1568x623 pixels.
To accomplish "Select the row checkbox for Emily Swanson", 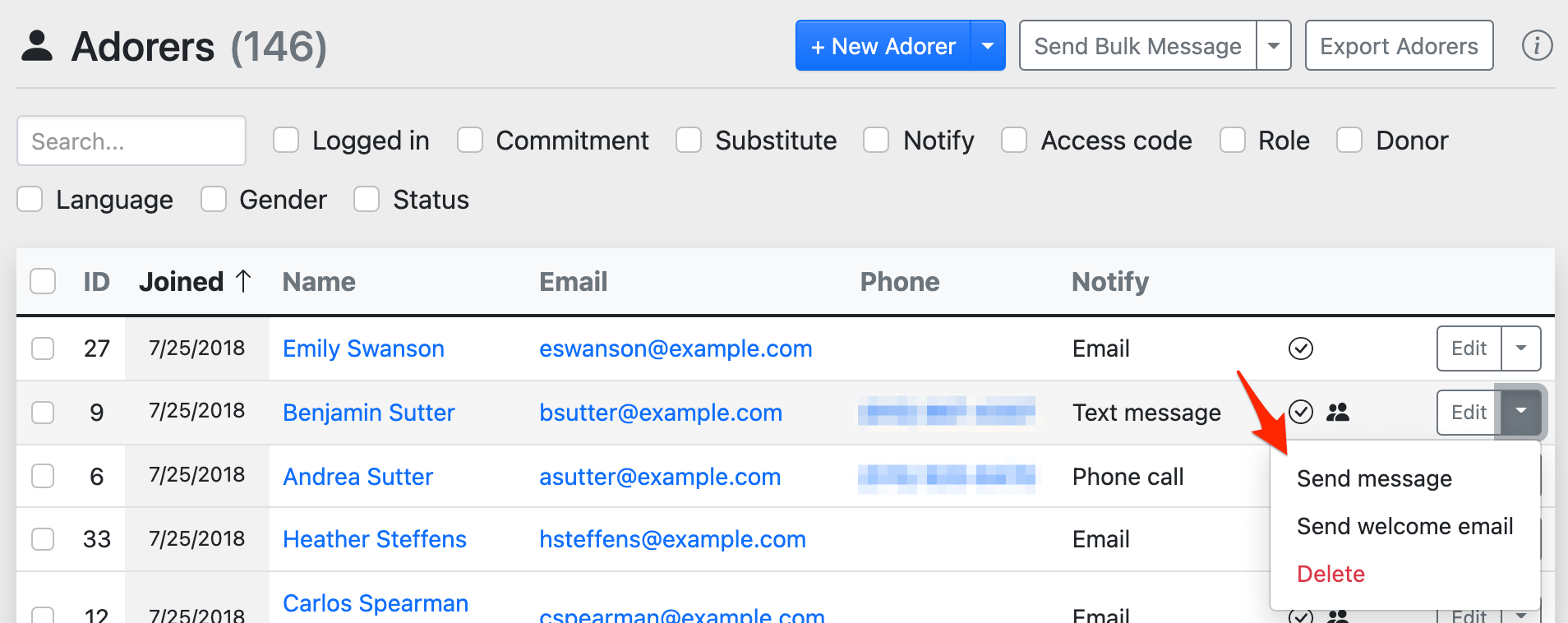I will pyautogui.click(x=43, y=348).
